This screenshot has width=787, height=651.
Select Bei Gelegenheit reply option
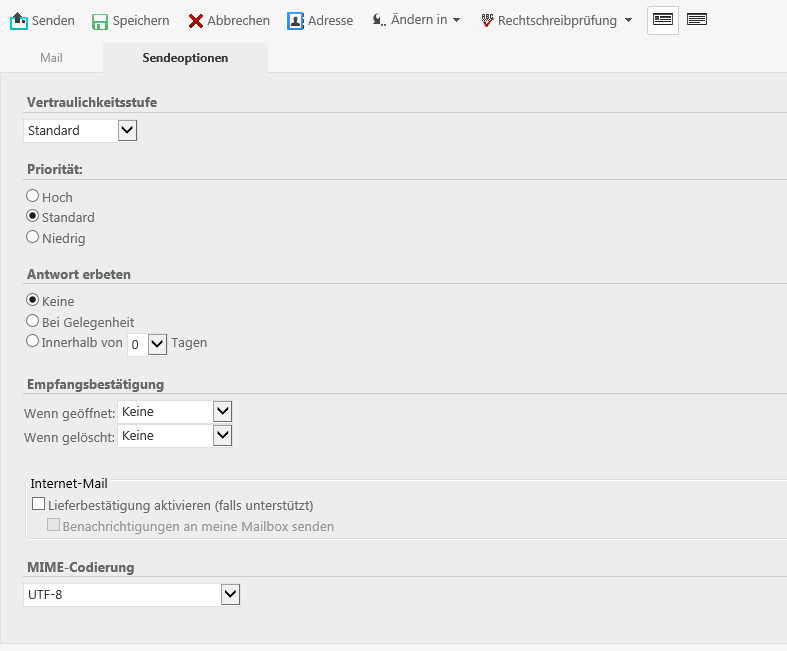[33, 320]
